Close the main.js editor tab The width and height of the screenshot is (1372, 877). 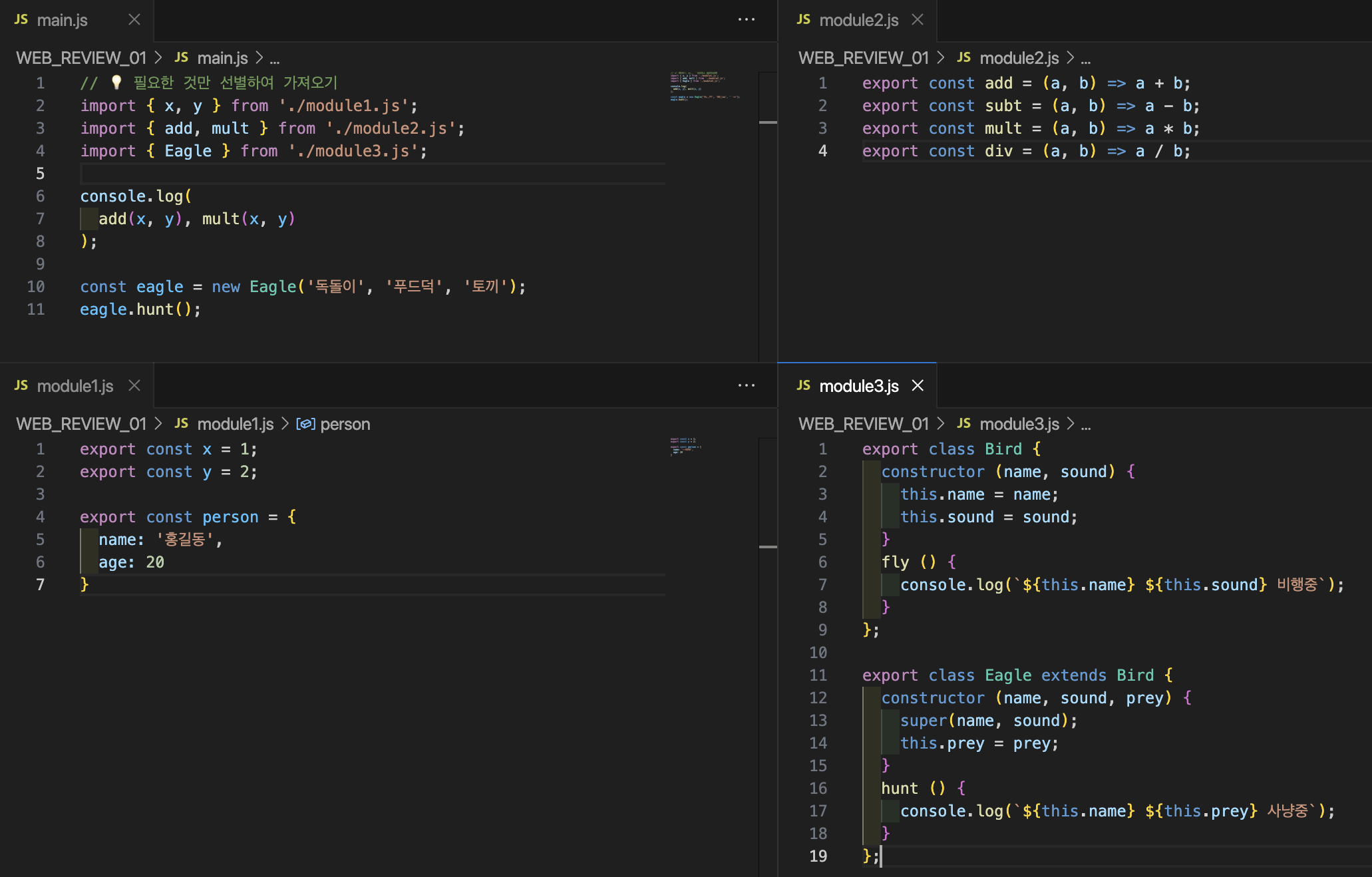134,20
